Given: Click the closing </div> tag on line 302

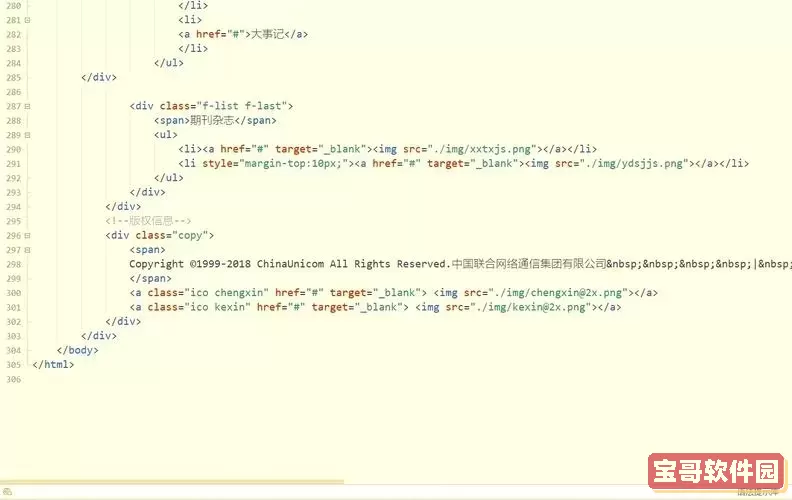Looking at the screenshot, I should click(123, 322).
